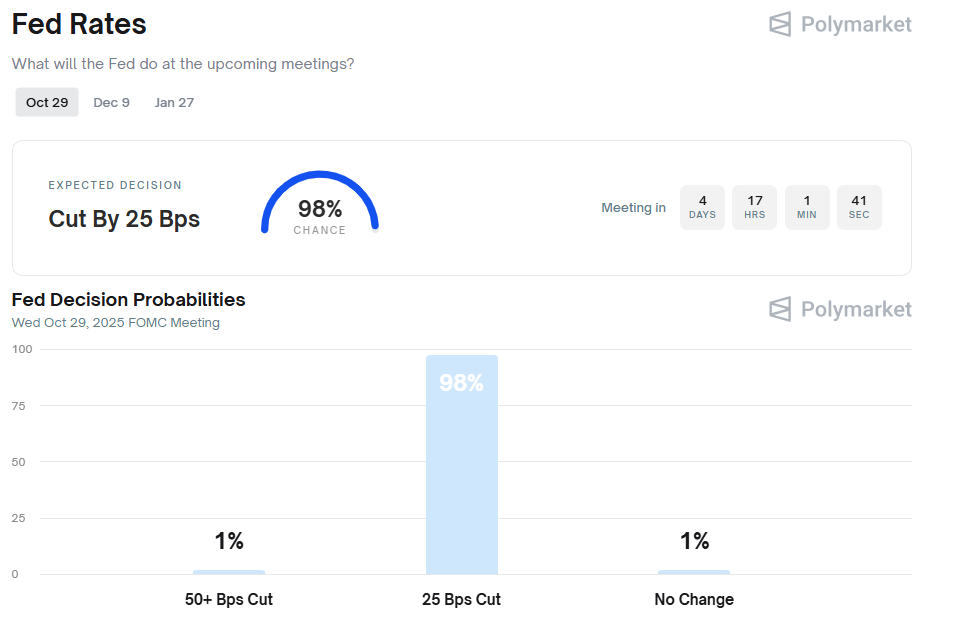Click the "Wed Oct 29, 2025 FOMC Meeting" subtitle
Viewport: 960px width, 618px height.
(116, 323)
